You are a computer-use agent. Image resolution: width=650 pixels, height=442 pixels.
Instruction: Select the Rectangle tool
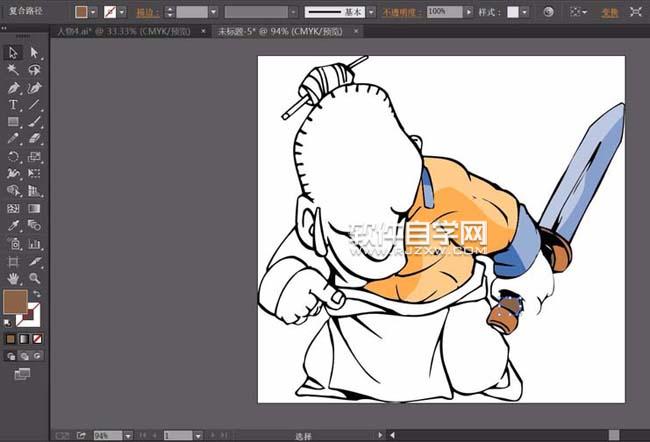(x=13, y=121)
